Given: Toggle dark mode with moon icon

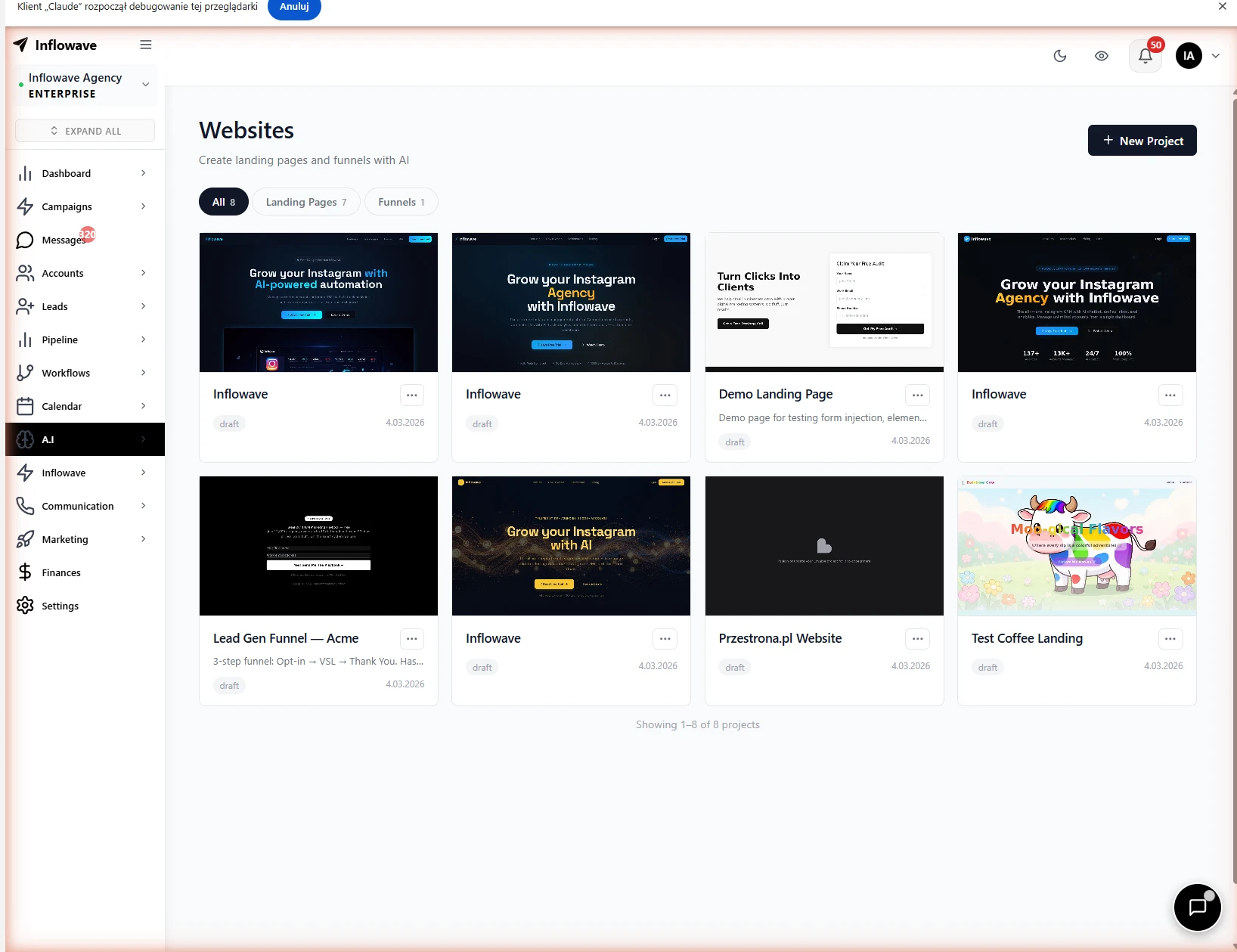Looking at the screenshot, I should pos(1060,56).
